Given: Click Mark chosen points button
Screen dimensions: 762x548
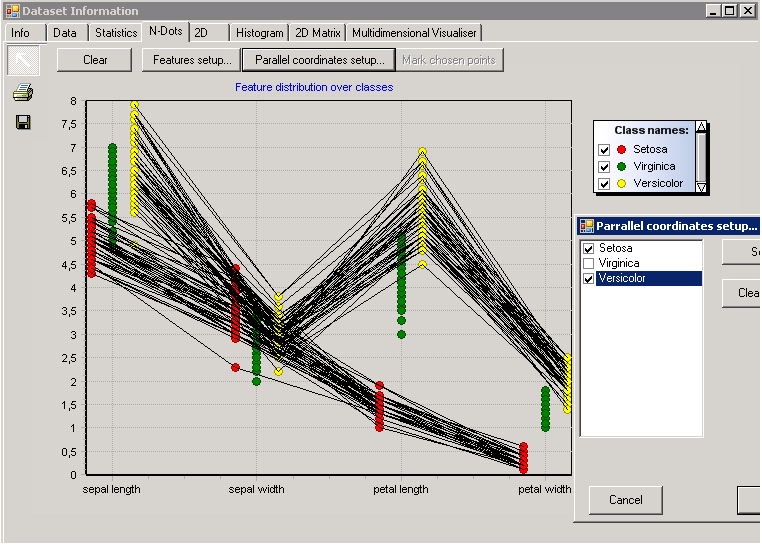Looking at the screenshot, I should coord(449,60).
